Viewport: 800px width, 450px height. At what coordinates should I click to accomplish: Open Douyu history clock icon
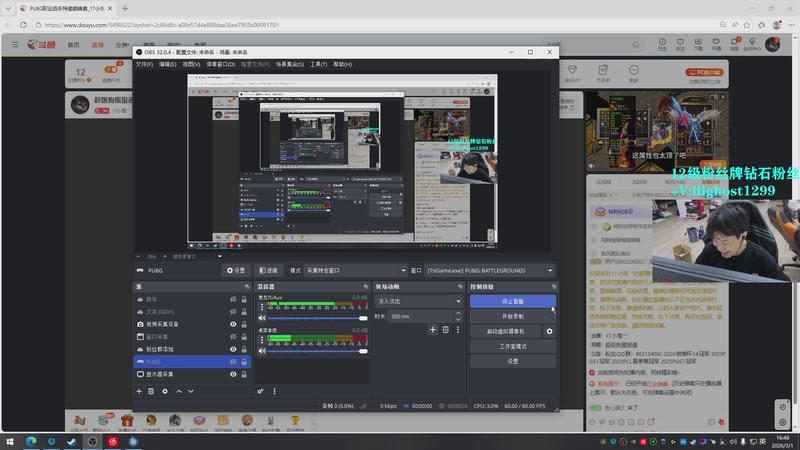point(662,44)
